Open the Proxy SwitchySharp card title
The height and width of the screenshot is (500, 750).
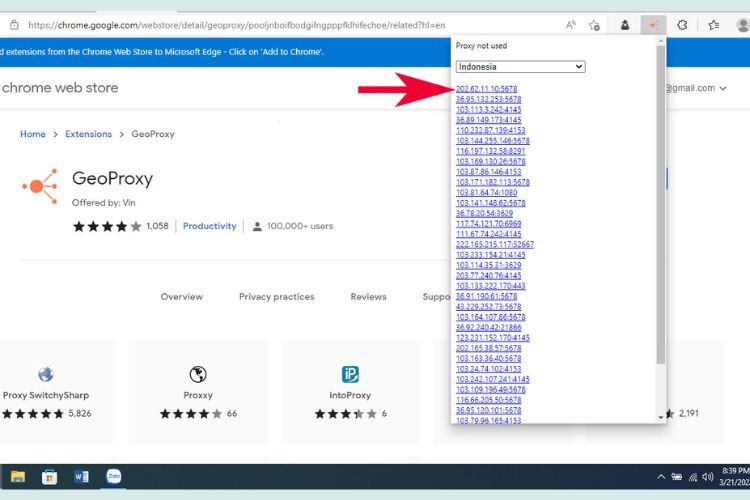46,395
